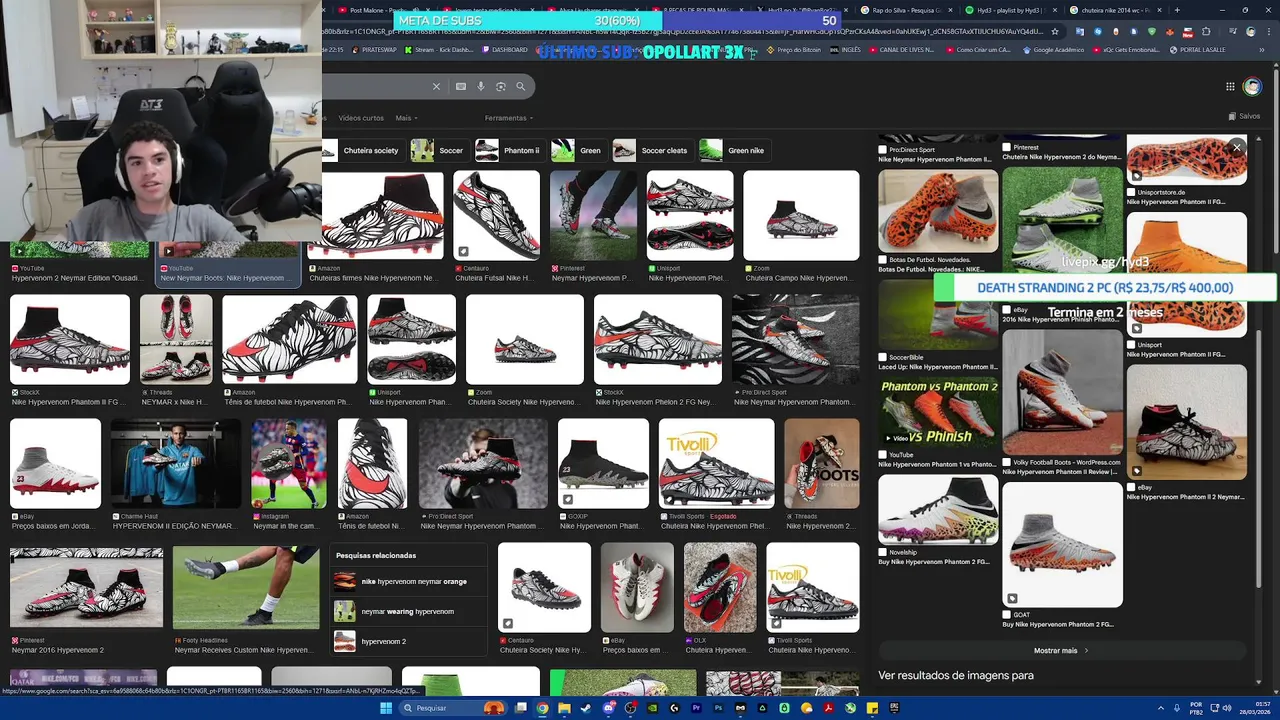Select the chuteira nike 2014 browser tab
Image resolution: width=1280 pixels, height=720 pixels.
pos(1115,10)
